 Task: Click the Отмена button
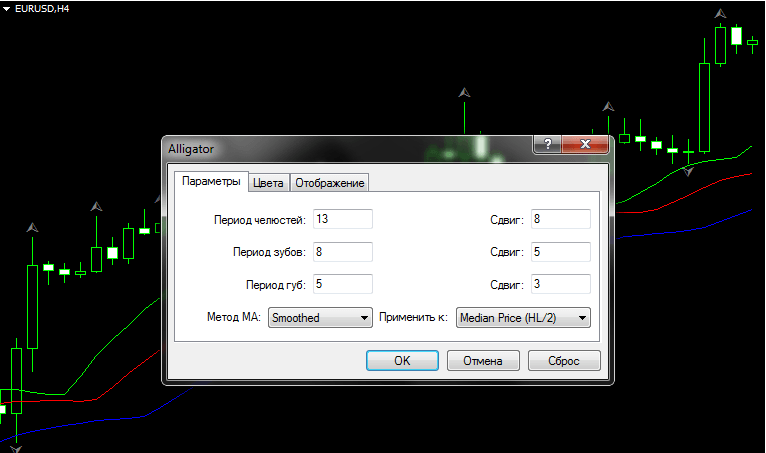coord(482,360)
